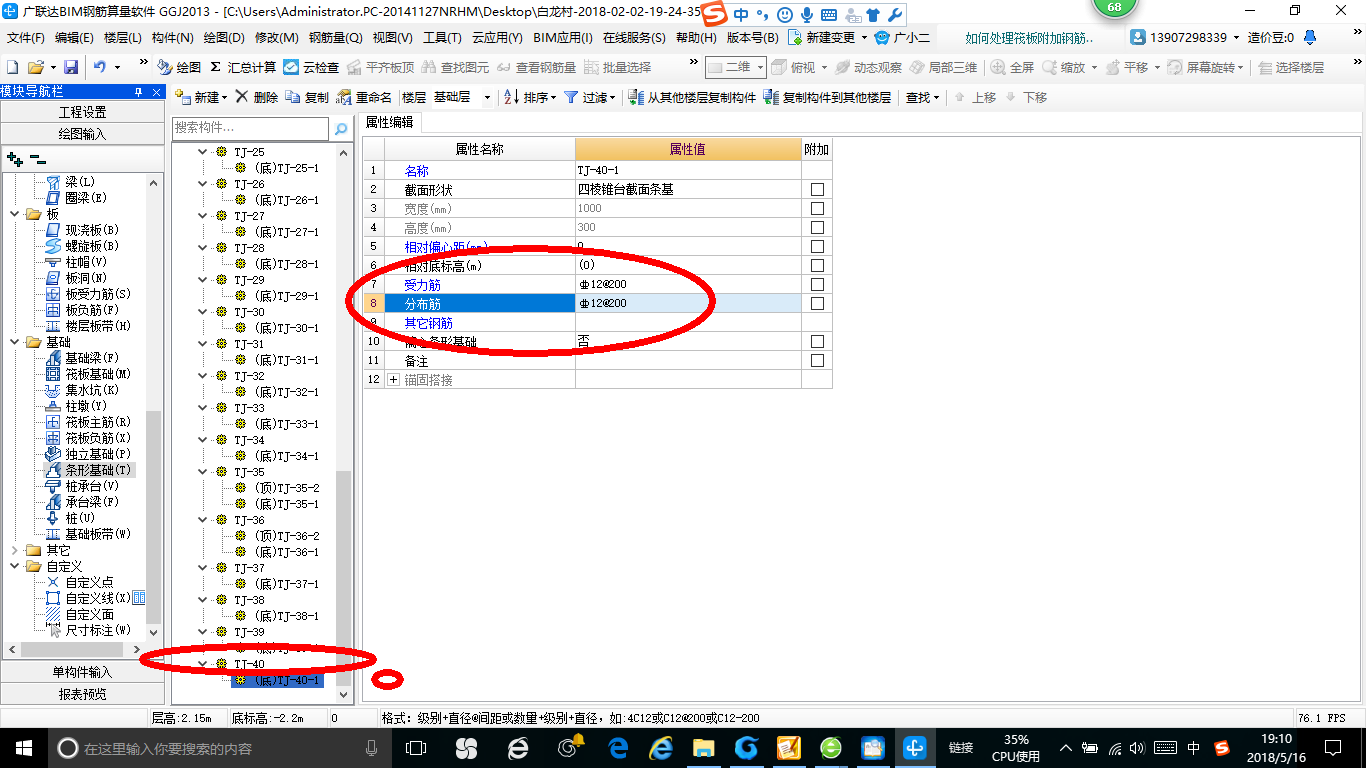Run 汇总计算 from the toolbar
The image size is (1366, 768).
point(243,67)
